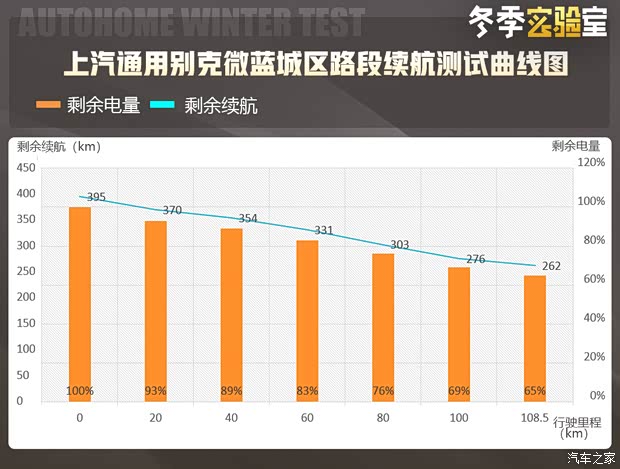Click the x-axis tick label 80
620x469 pixels.
point(383,418)
